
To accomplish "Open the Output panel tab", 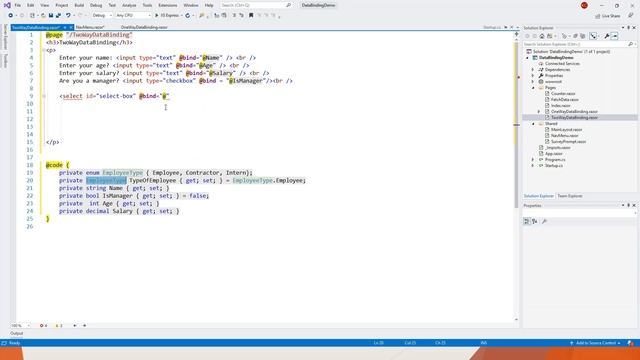I will [x=17, y=333].
